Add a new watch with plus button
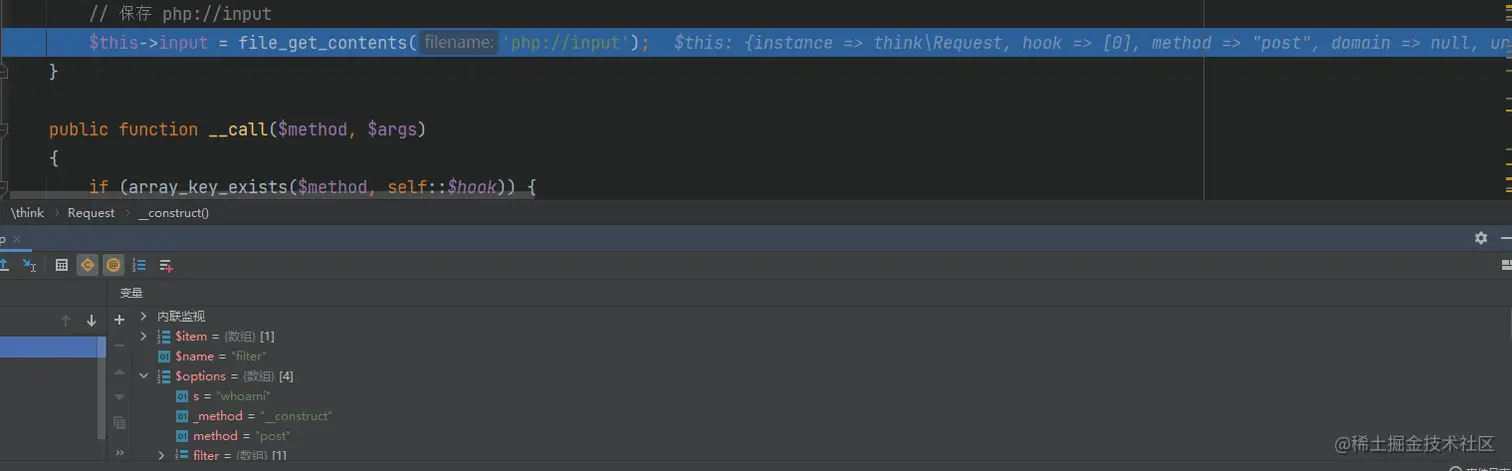The image size is (1512, 471). pyautogui.click(x=119, y=320)
